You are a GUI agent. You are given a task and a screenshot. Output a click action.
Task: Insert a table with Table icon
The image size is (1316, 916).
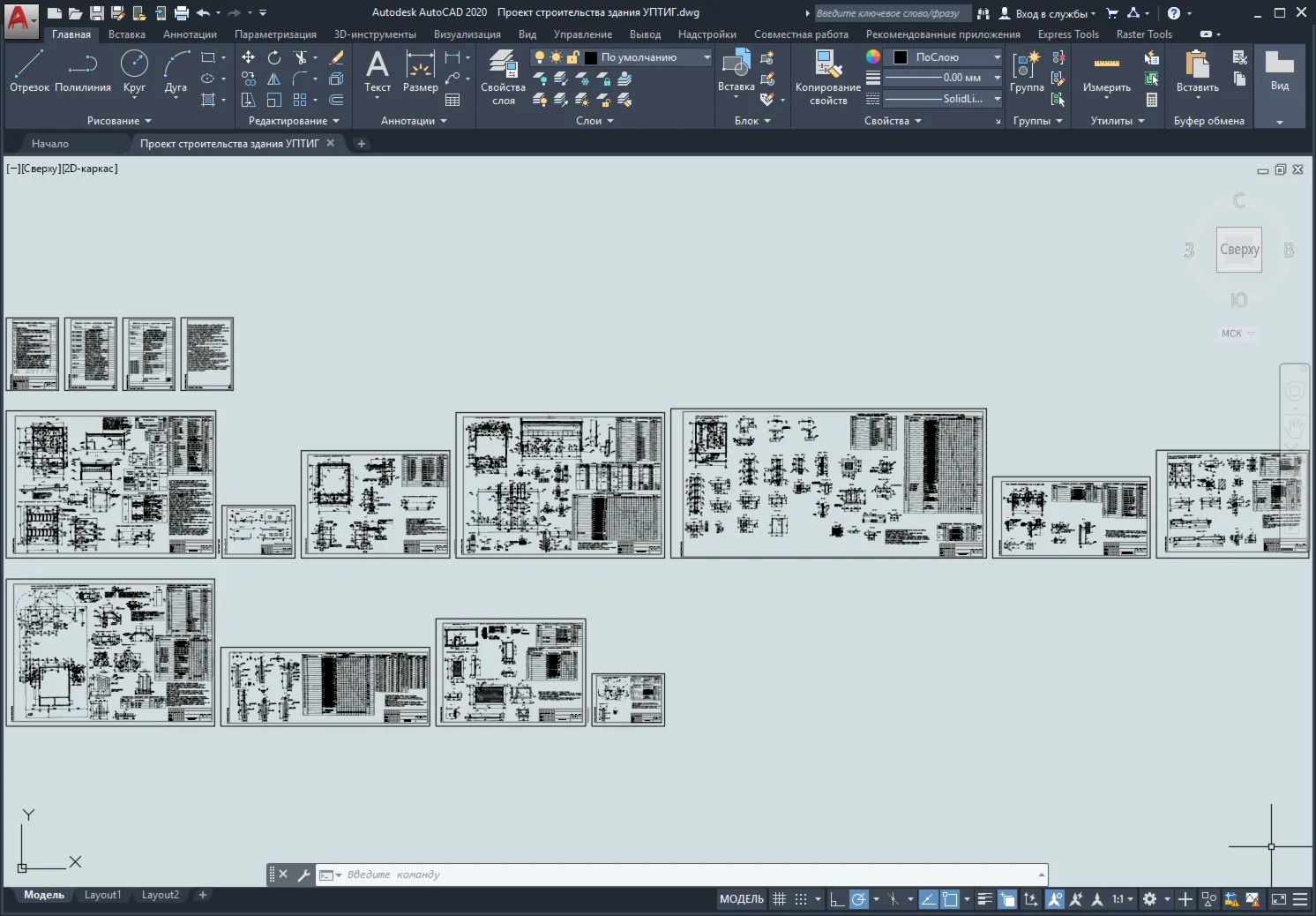(x=452, y=100)
